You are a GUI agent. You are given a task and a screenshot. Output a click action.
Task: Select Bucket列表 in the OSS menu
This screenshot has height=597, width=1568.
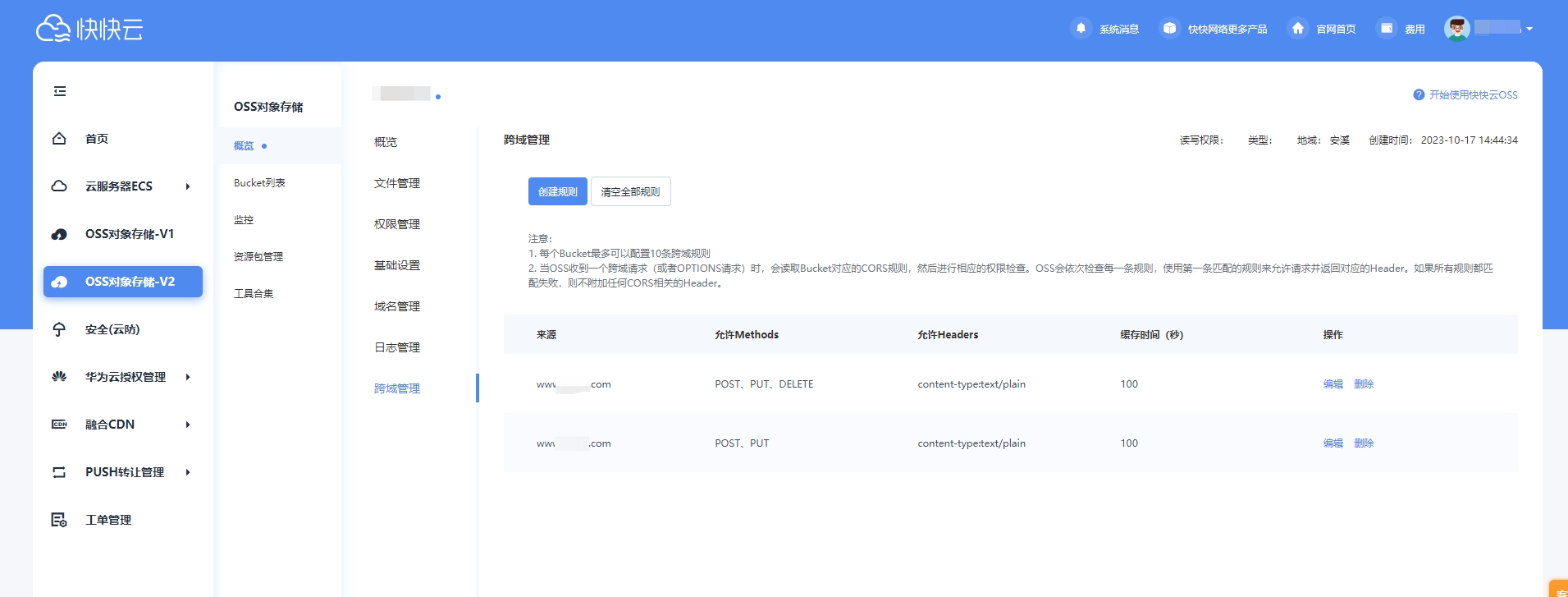pos(259,183)
